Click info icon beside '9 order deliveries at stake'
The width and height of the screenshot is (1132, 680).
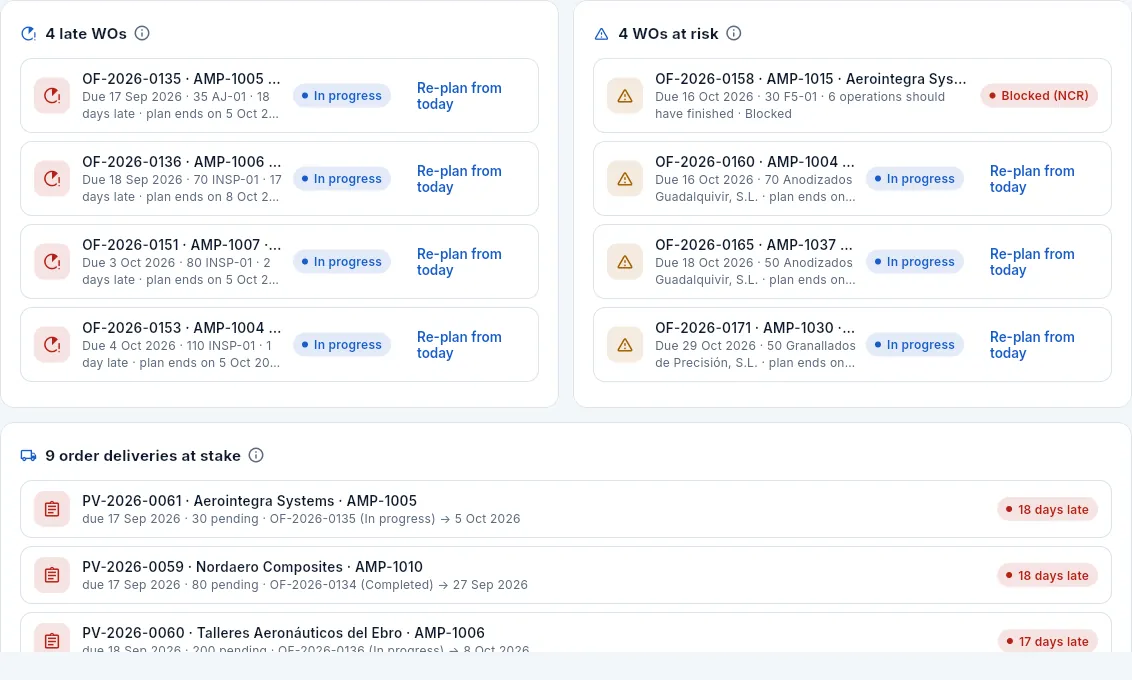tap(256, 455)
